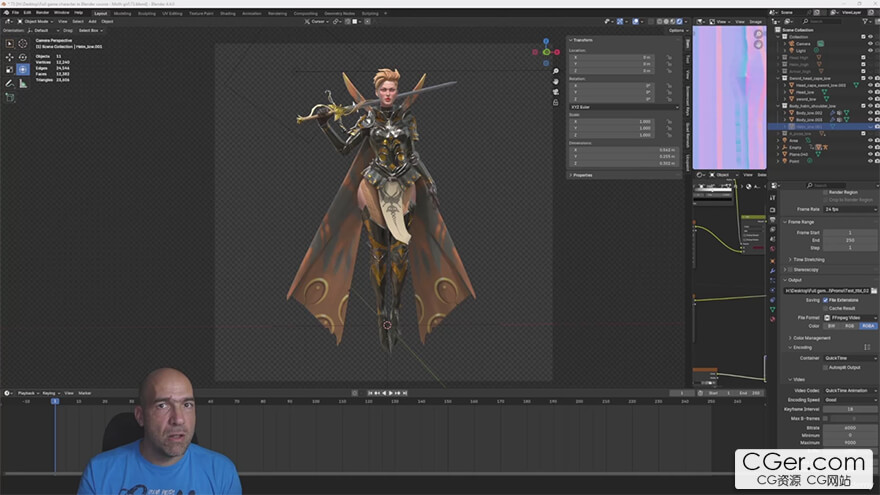Select the RGBA color mode button
880x495 pixels.
[x=868, y=326]
